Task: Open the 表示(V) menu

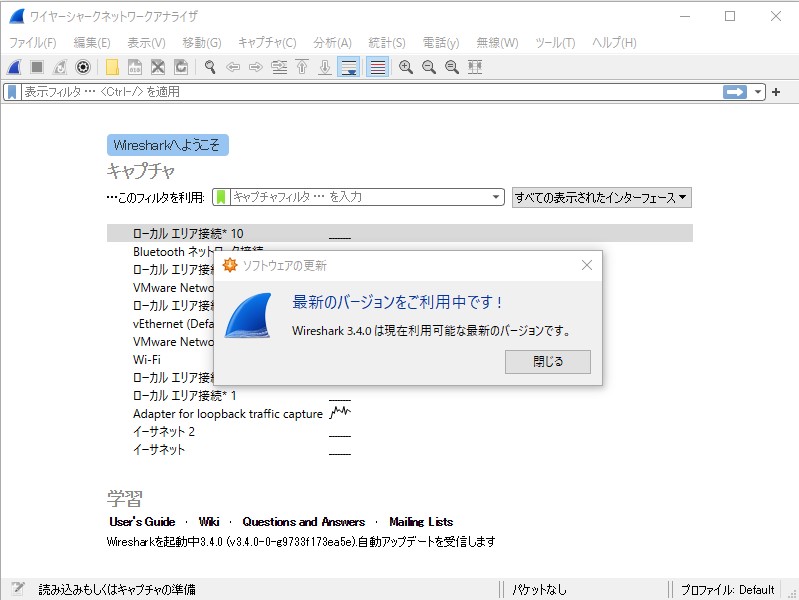Action: point(146,43)
